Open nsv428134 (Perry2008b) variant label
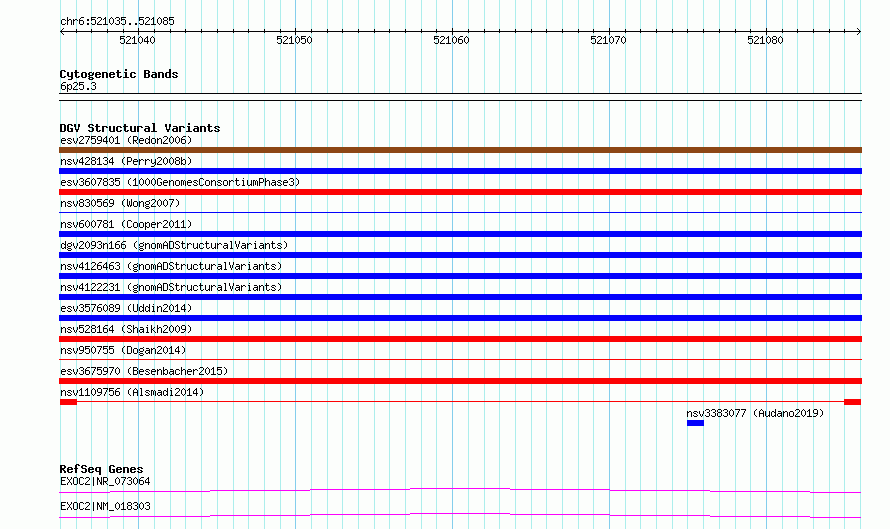Viewport: 890px width, 529px height. (x=126, y=161)
